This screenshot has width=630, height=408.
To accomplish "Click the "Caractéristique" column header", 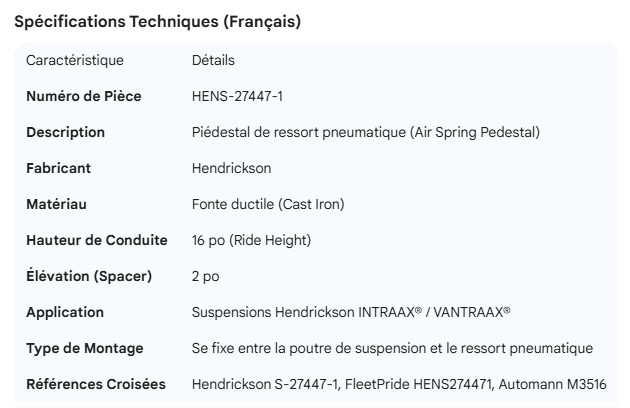I will pyautogui.click(x=75, y=60).
